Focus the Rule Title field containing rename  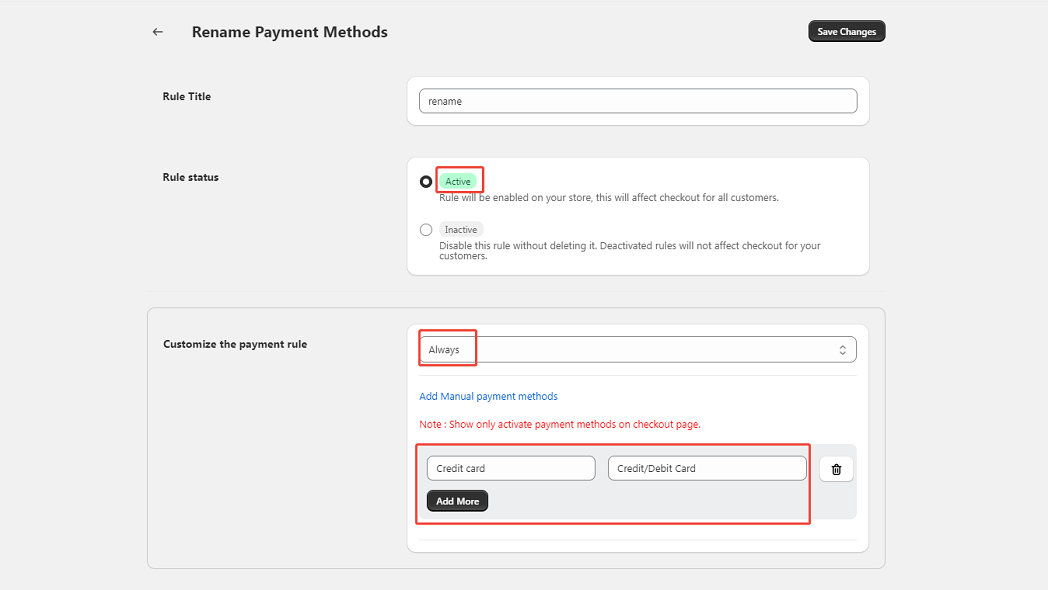(x=637, y=101)
